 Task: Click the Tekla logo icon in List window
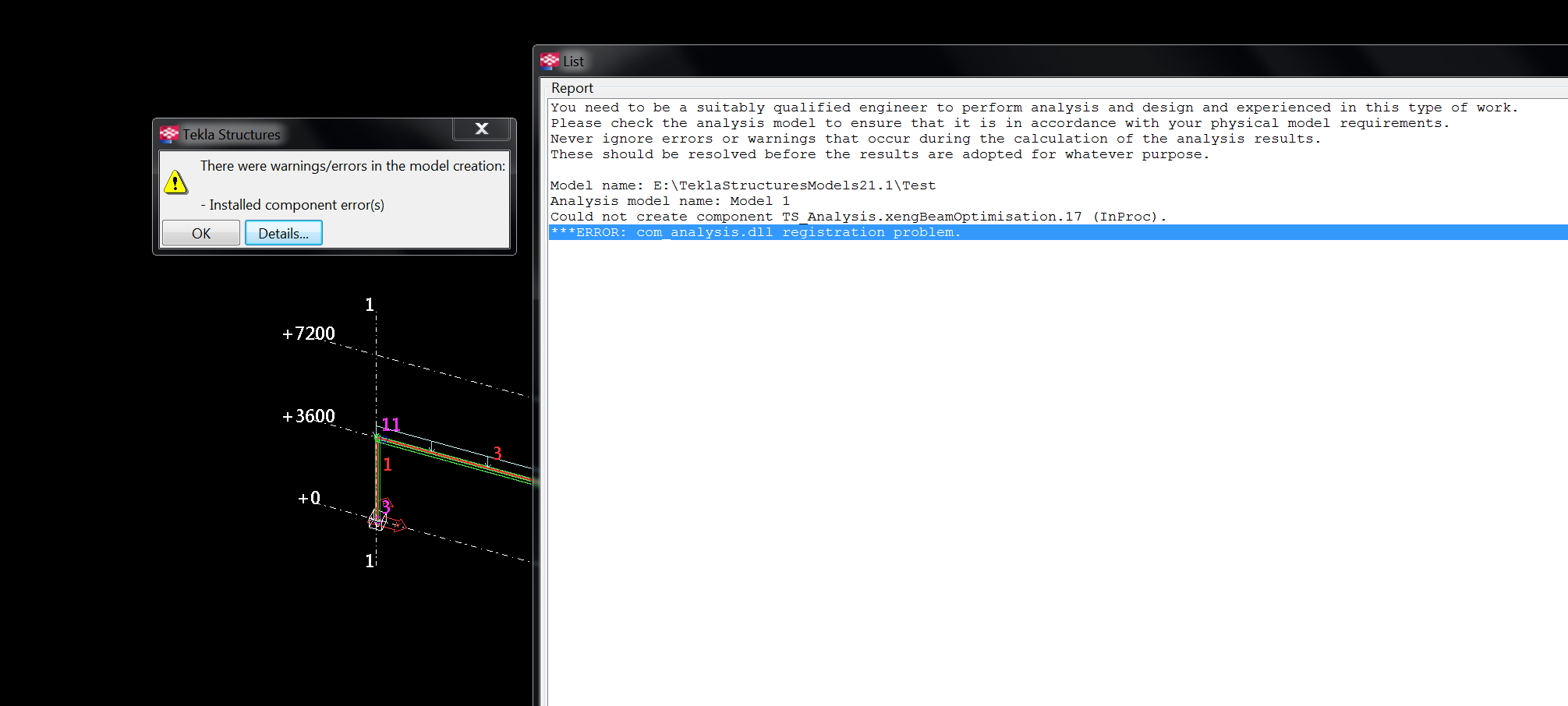pos(550,61)
